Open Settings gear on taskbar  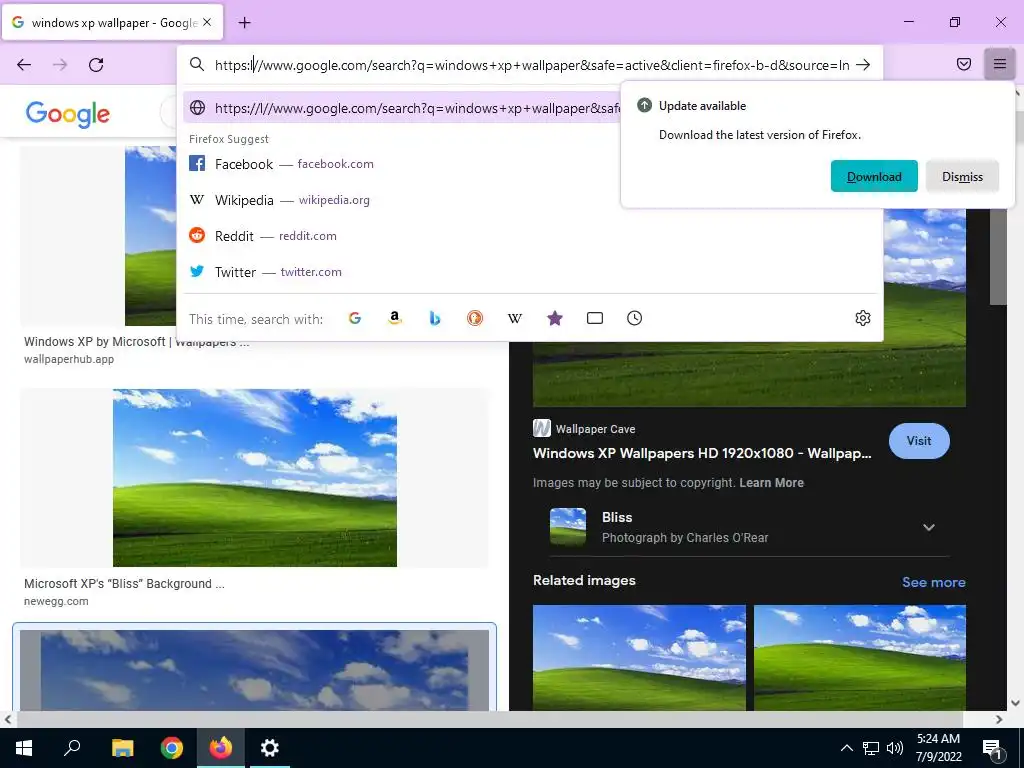(x=270, y=748)
